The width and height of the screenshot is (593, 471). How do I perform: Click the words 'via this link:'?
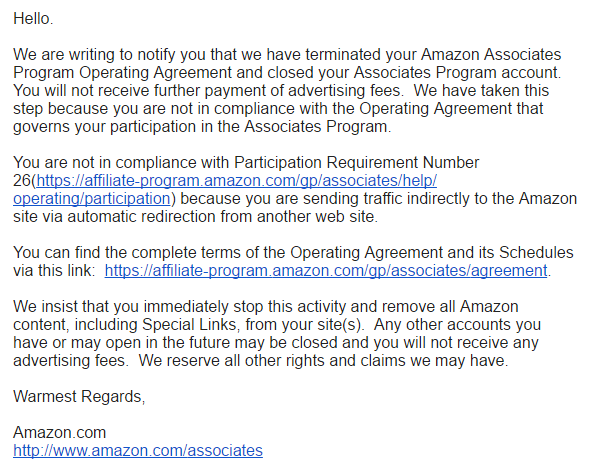click(54, 270)
